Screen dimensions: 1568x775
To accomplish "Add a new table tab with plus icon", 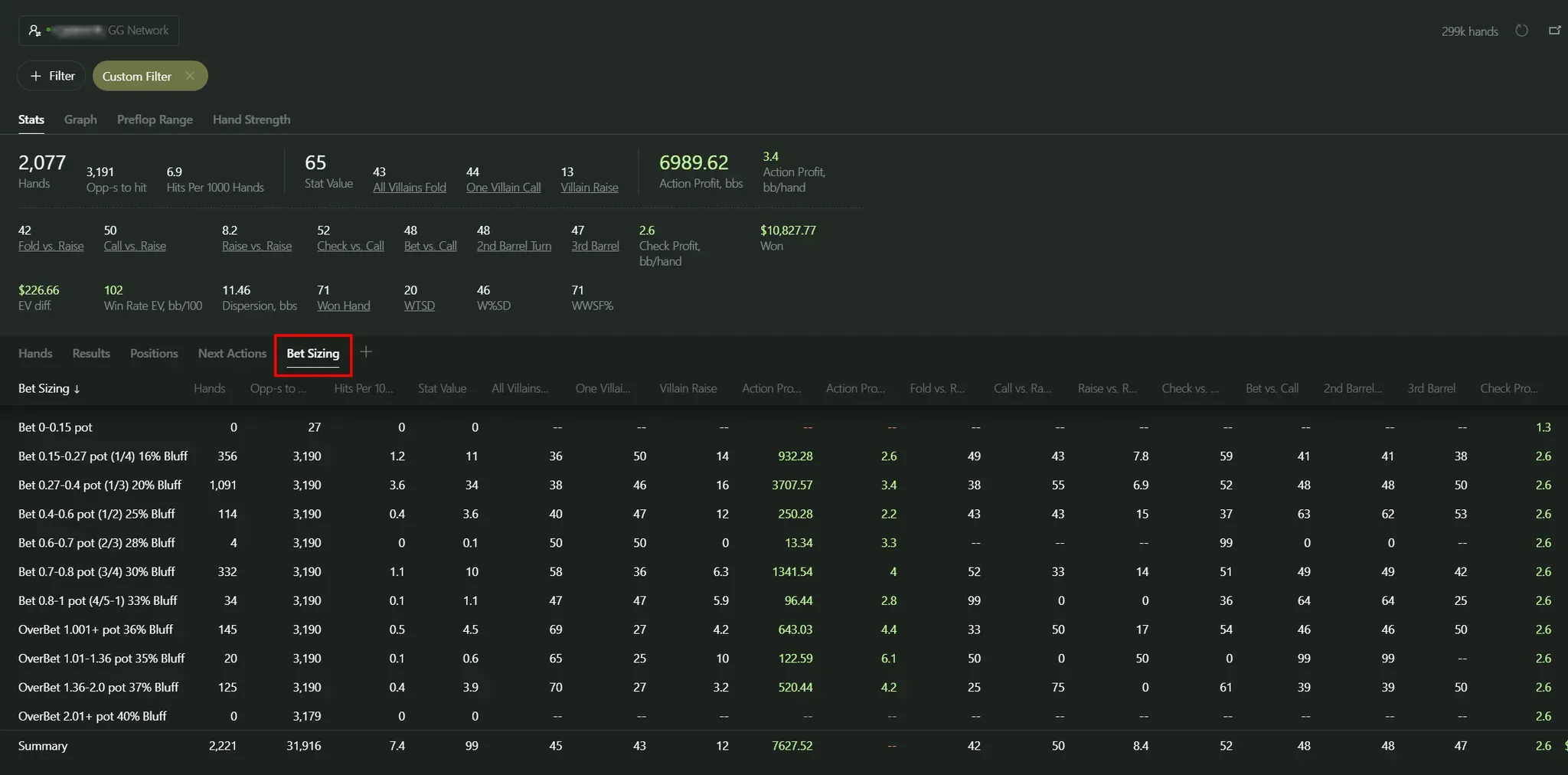I will click(366, 352).
